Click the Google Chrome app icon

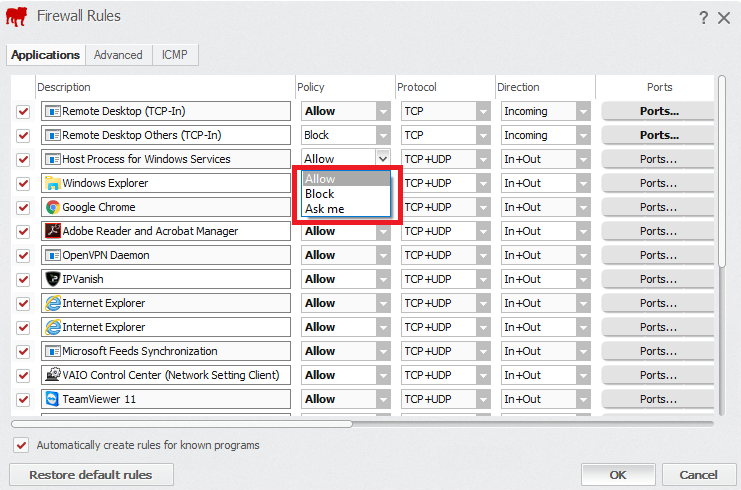(x=52, y=207)
